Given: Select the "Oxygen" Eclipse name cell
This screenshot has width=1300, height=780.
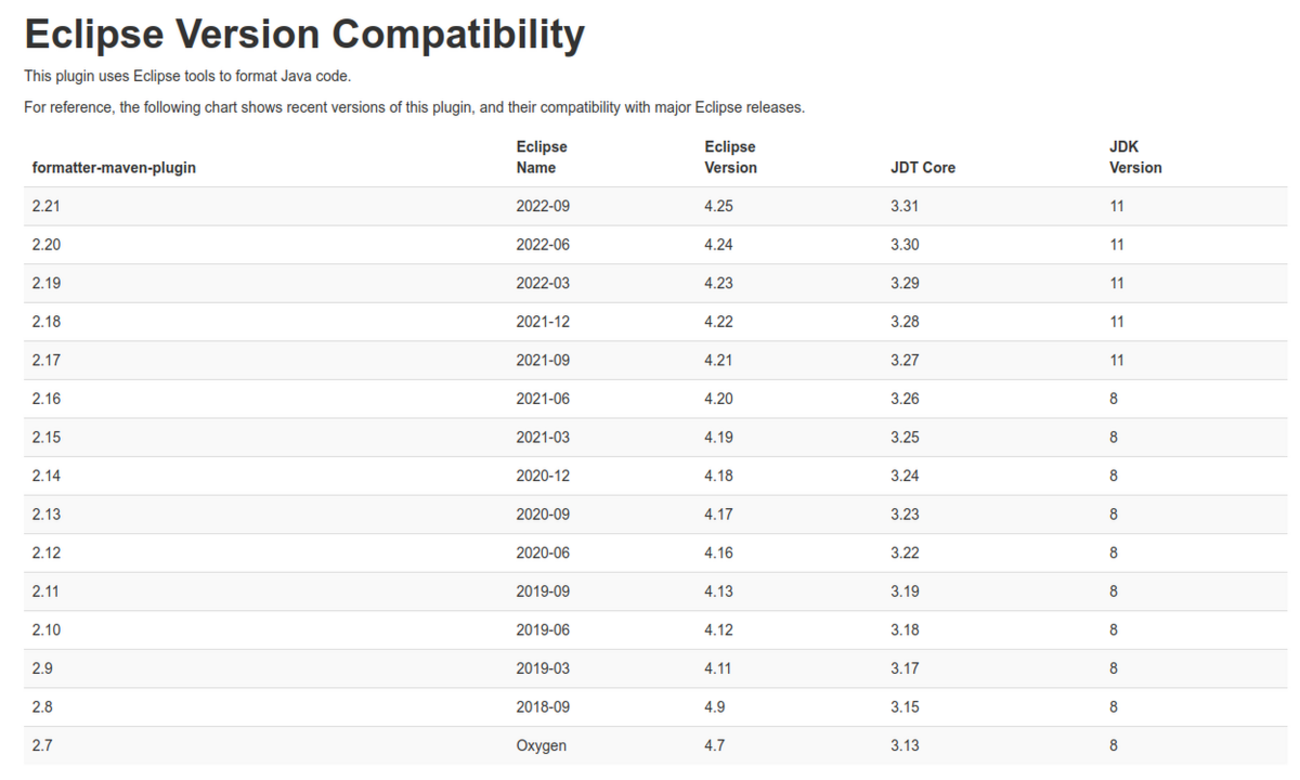Looking at the screenshot, I should coord(541,745).
